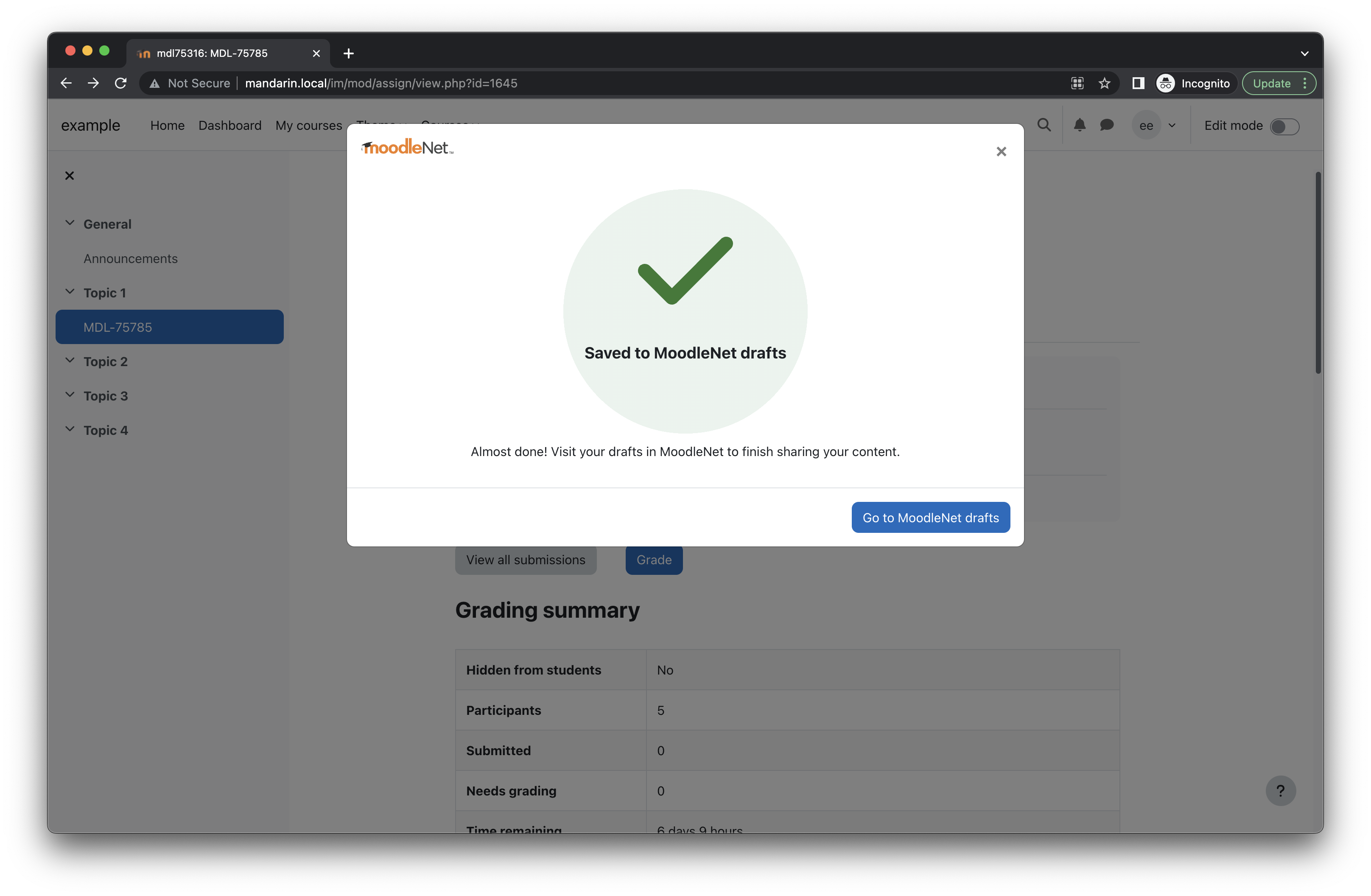Viewport: 1371px width, 896px height.
Task: Select MDL-75785 in course index
Action: (169, 327)
